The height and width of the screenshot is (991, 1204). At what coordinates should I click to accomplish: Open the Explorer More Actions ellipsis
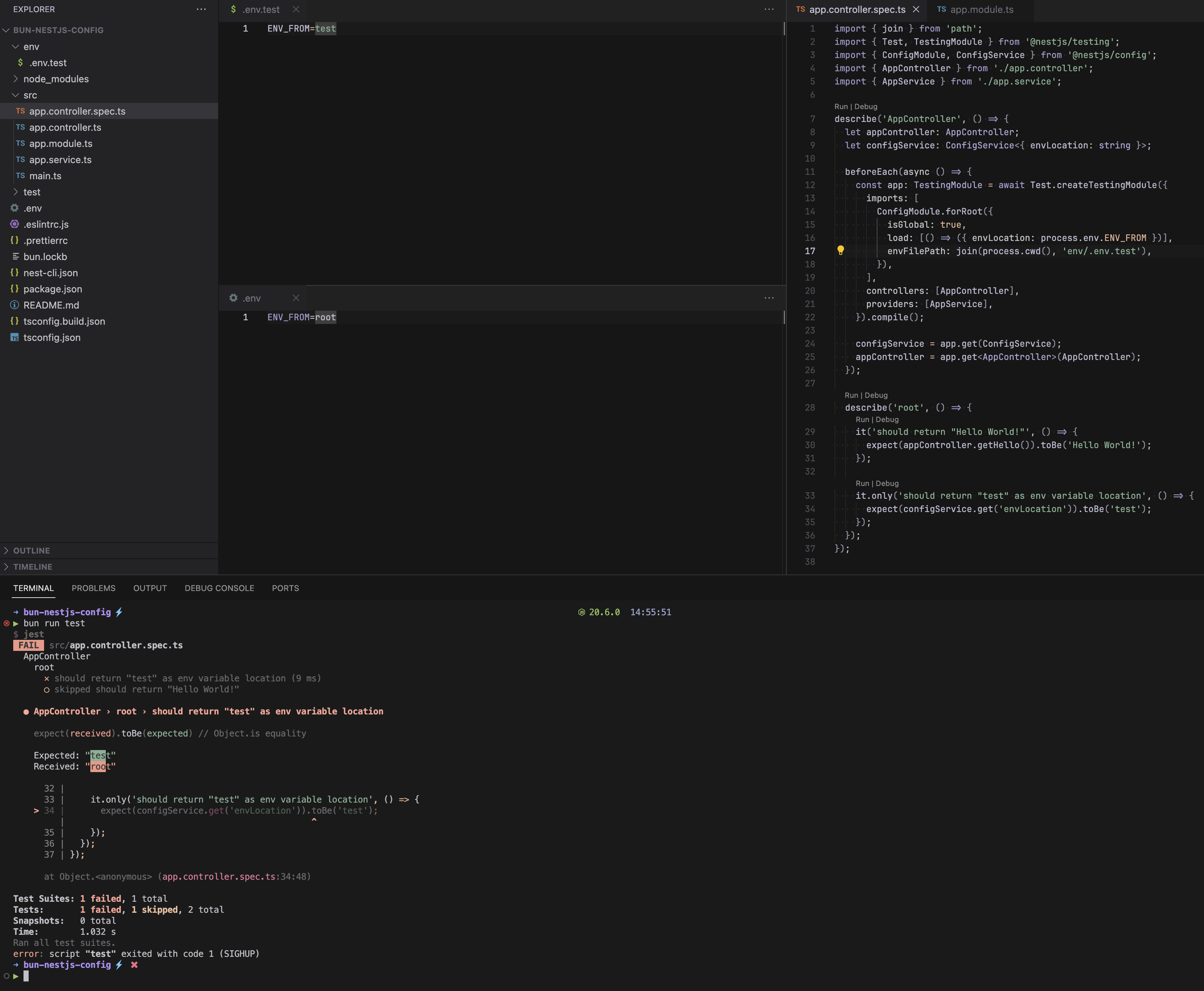click(201, 9)
